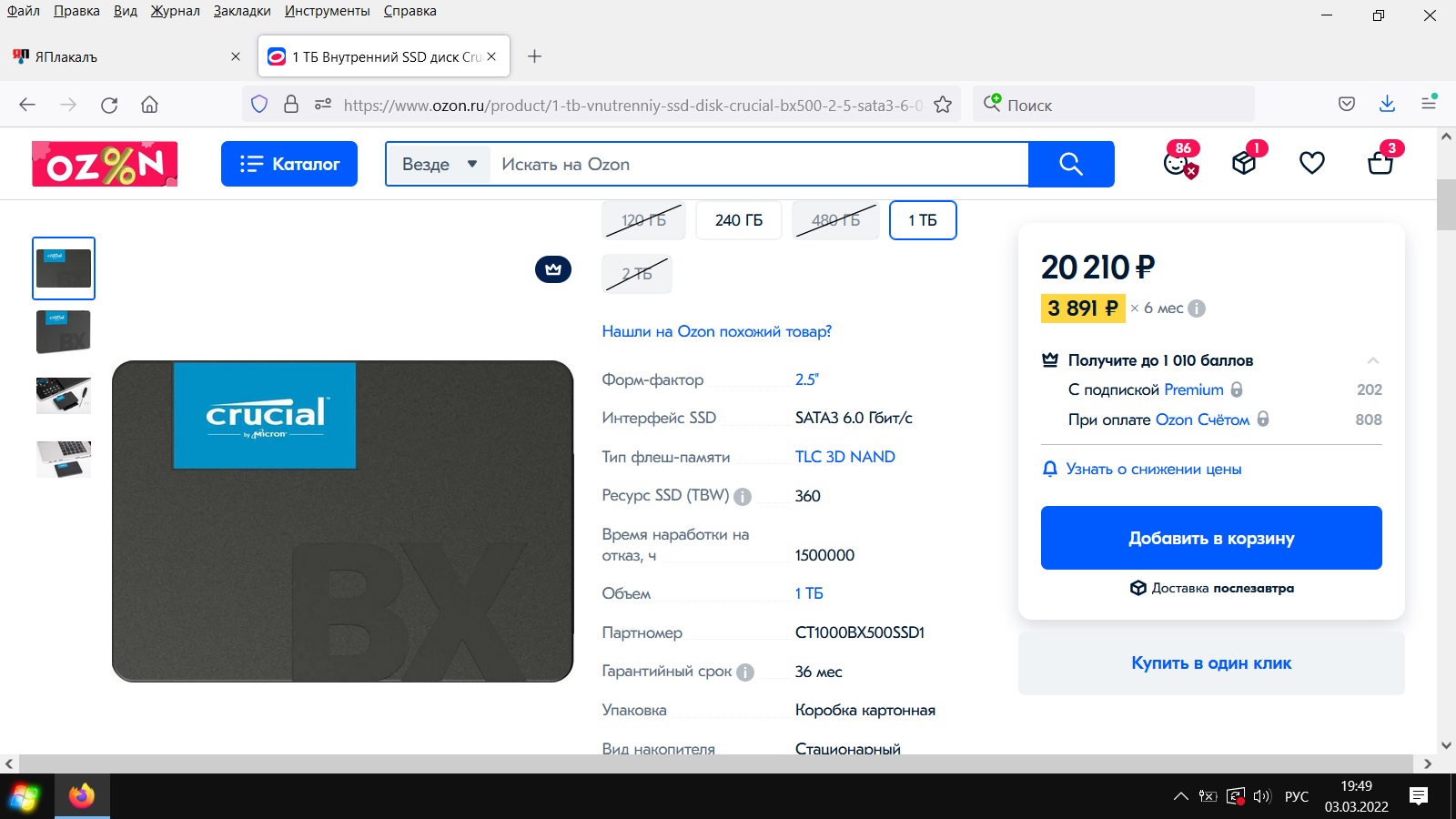Open a new browser tab
1456x819 pixels.
(535, 56)
